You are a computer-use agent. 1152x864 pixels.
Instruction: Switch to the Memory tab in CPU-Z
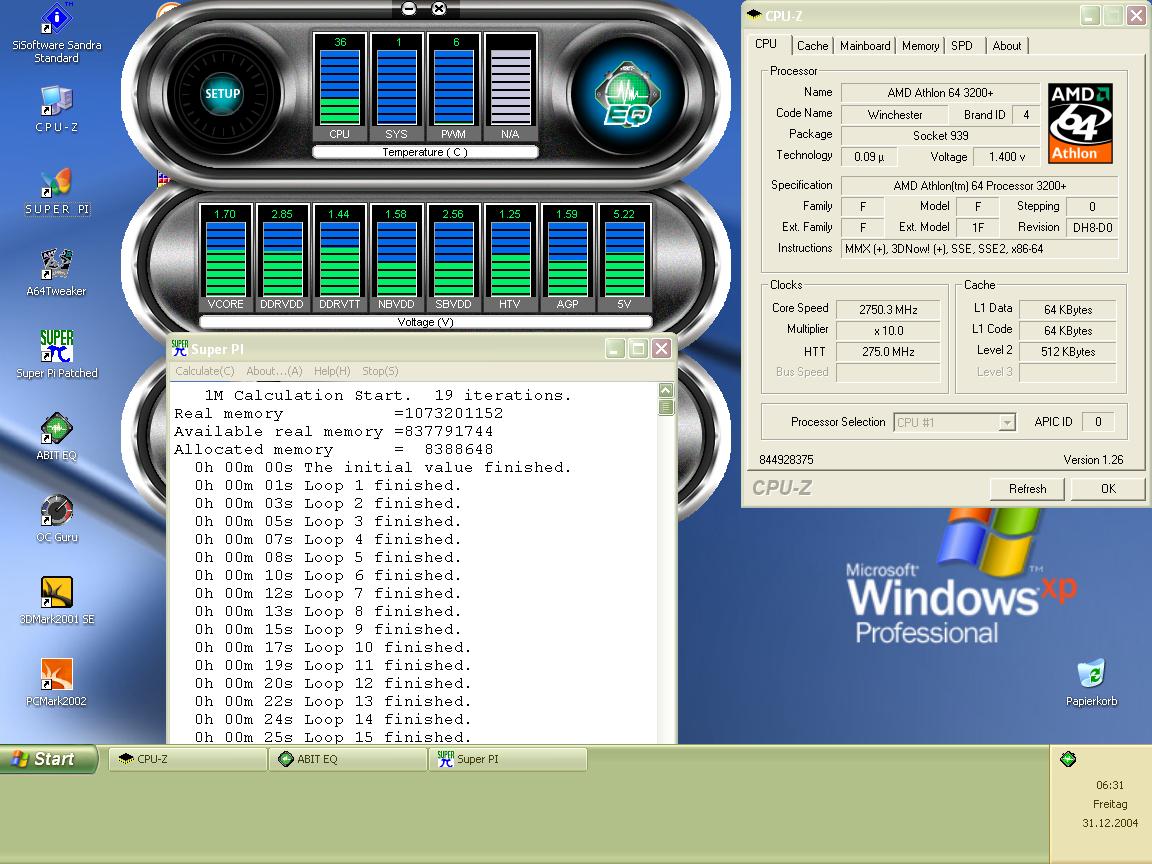point(920,46)
